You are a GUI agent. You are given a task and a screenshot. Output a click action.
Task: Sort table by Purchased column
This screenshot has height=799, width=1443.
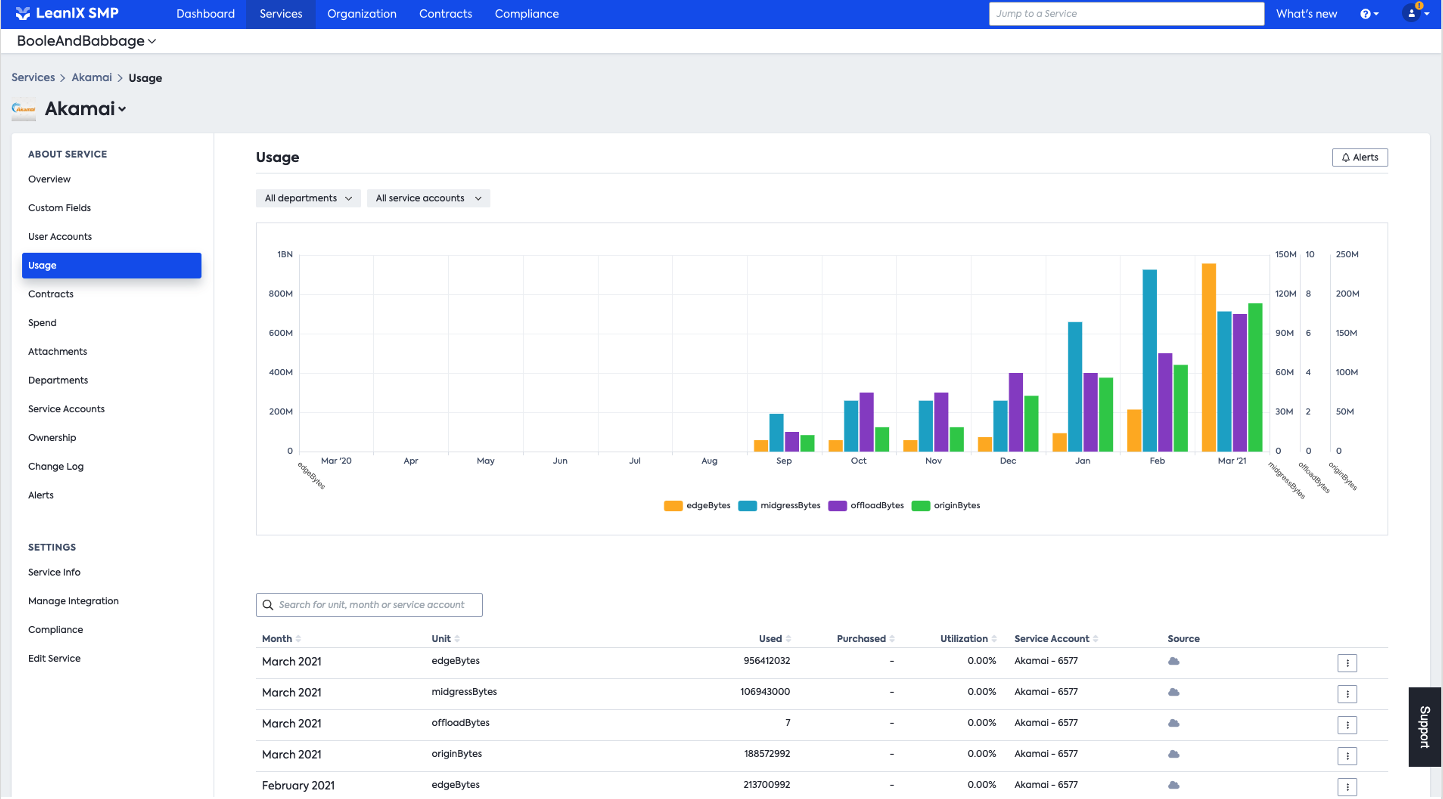[865, 638]
